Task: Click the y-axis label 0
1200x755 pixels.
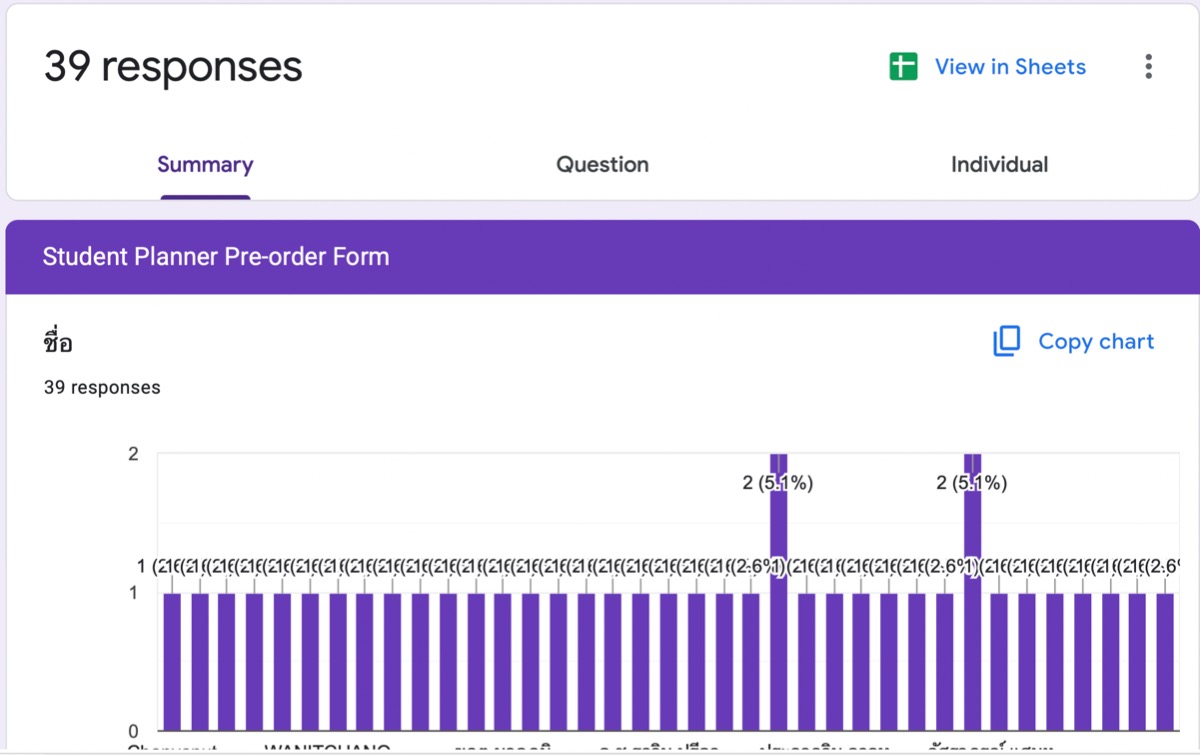Action: (x=133, y=731)
